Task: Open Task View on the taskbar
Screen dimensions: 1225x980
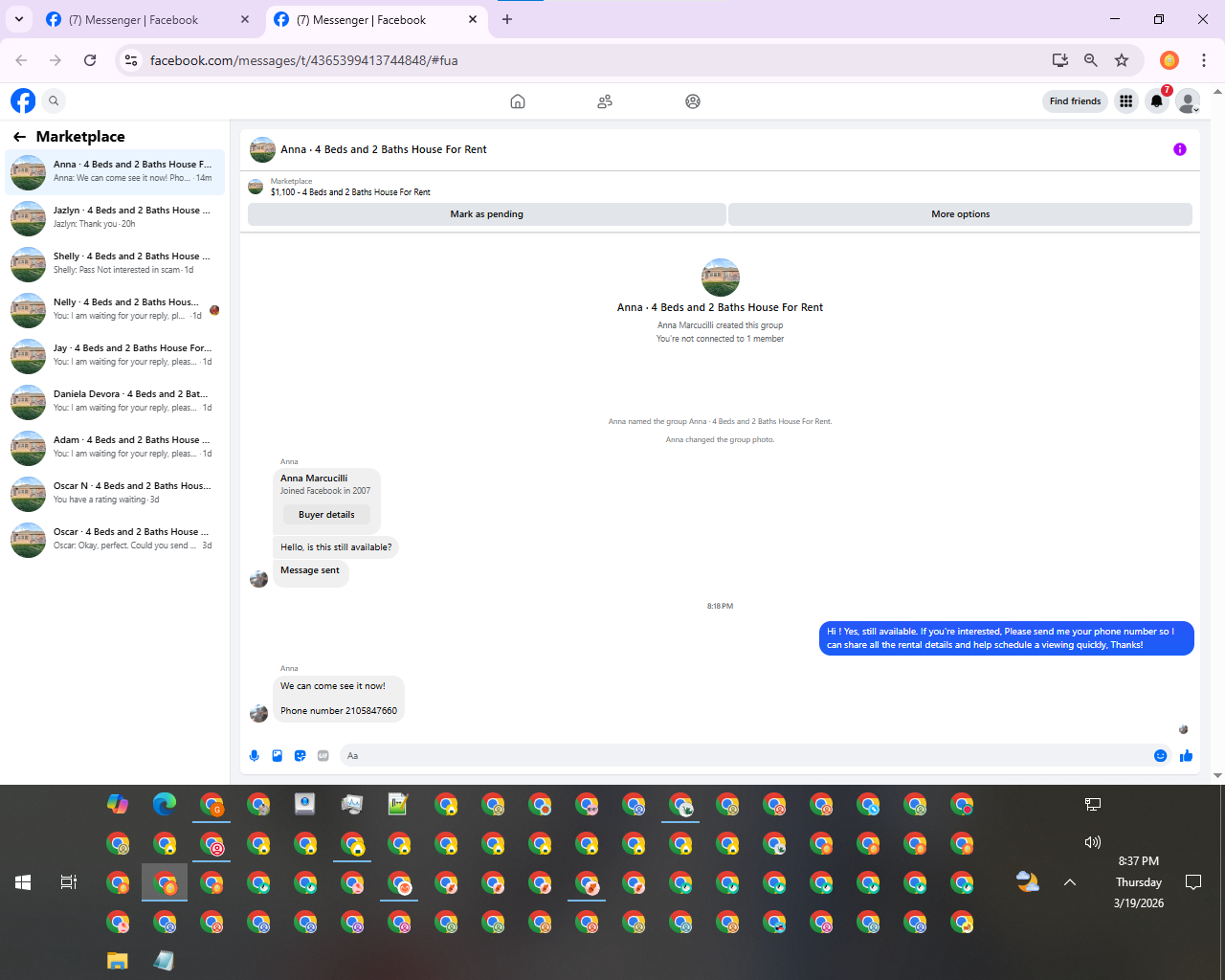Action: tap(69, 882)
